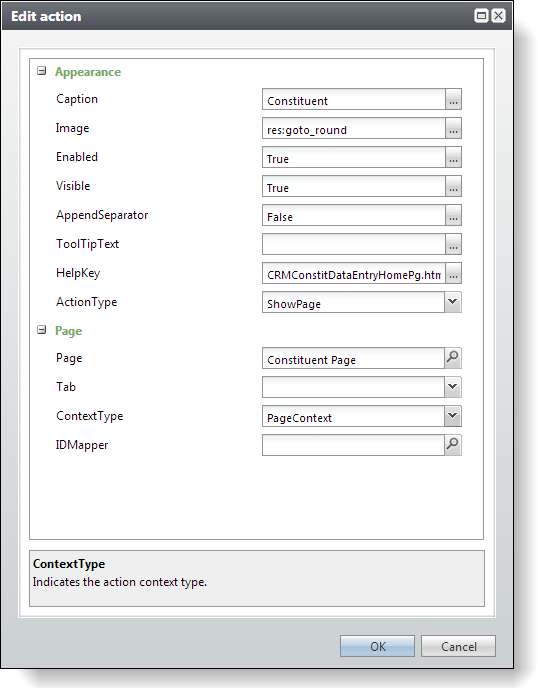Image resolution: width=538 pixels, height=688 pixels.
Task: Open the ellipsis editor for Caption
Action: coord(453,100)
